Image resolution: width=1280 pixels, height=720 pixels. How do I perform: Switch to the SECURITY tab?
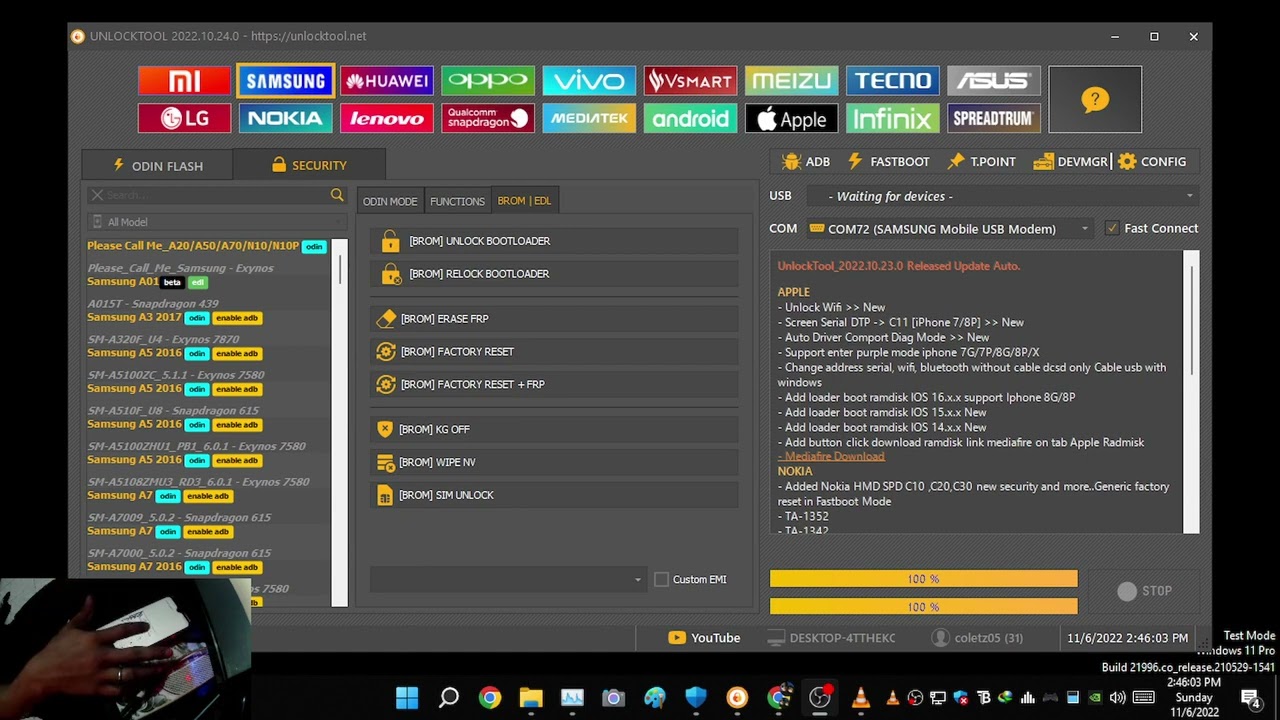click(x=308, y=165)
